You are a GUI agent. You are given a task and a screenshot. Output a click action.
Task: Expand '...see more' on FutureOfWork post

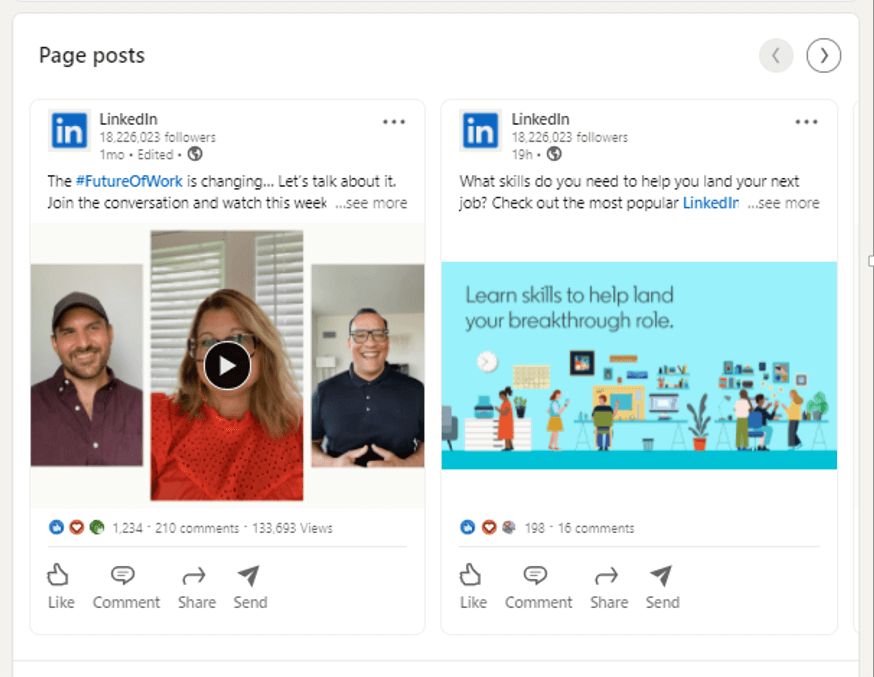[x=371, y=203]
